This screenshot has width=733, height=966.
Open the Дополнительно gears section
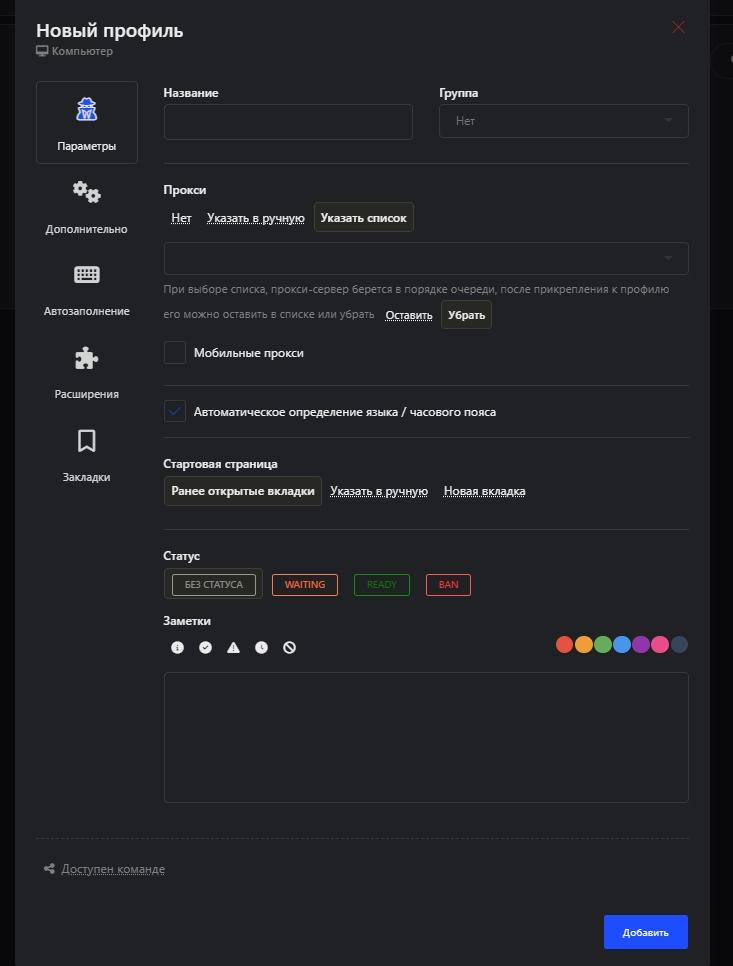coord(87,208)
